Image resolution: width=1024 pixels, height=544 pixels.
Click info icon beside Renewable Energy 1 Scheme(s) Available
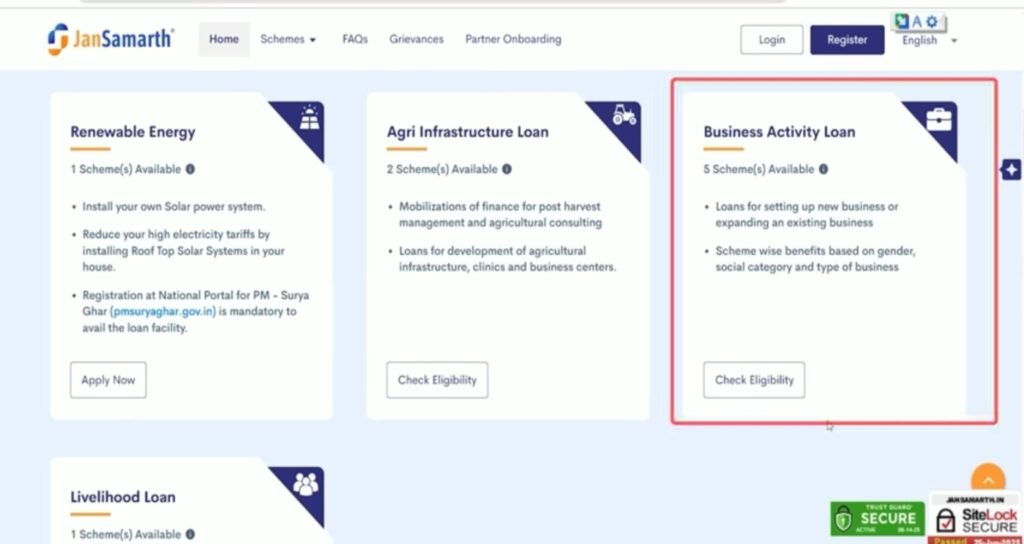[x=190, y=169]
